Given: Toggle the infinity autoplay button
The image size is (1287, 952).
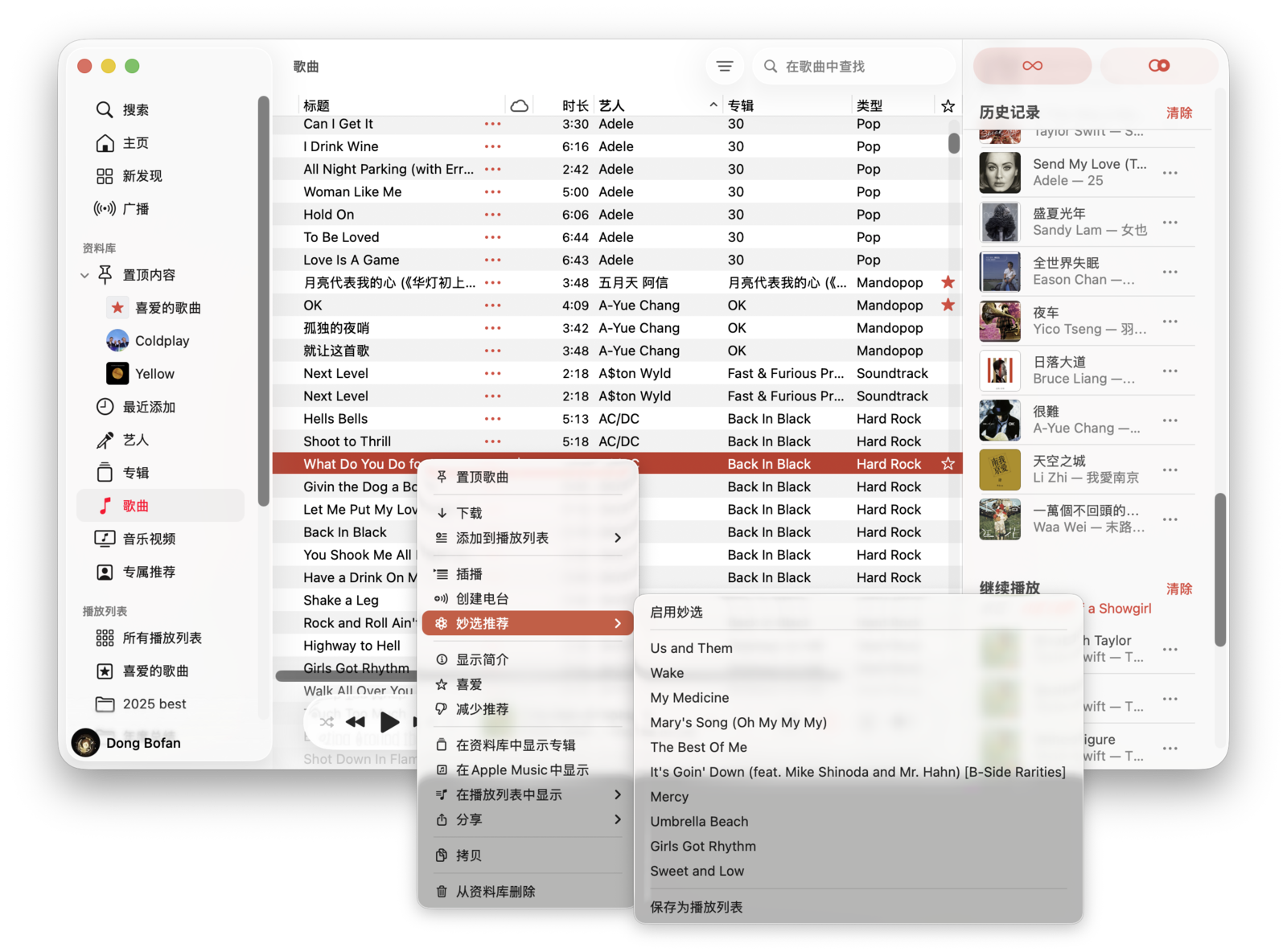Looking at the screenshot, I should tap(1032, 65).
